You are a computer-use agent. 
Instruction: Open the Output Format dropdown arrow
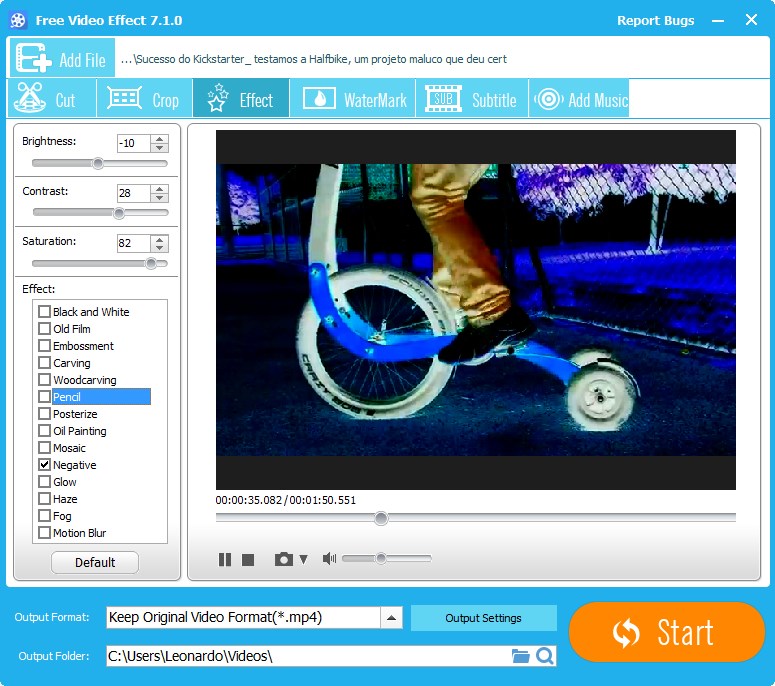(x=391, y=618)
